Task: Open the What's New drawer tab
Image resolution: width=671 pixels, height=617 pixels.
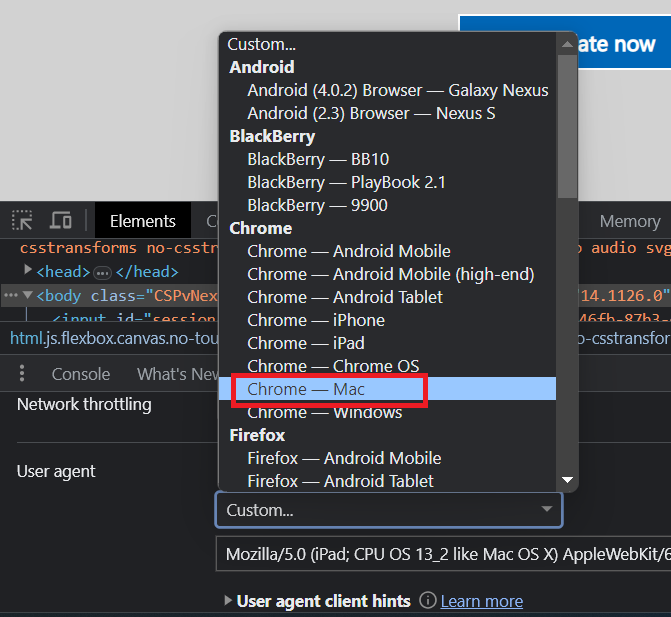Action: click(x=178, y=374)
